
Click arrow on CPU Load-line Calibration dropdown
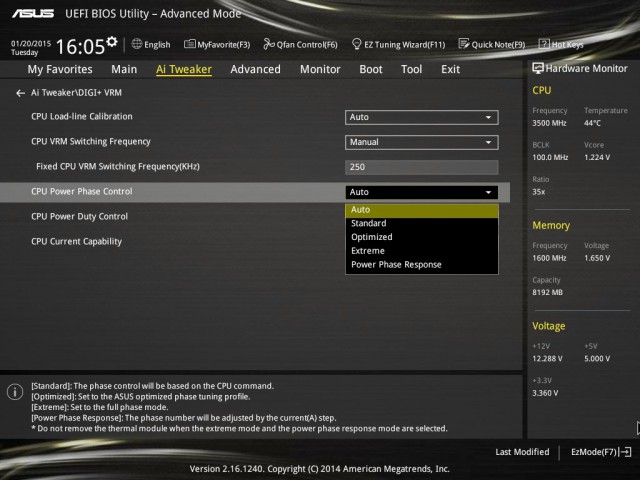[x=488, y=118]
